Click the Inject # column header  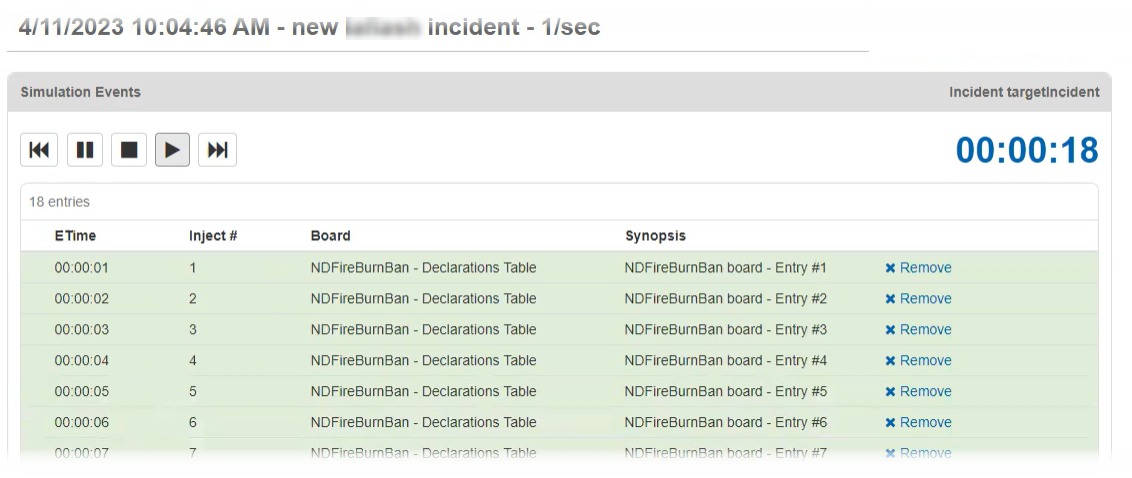(x=213, y=236)
